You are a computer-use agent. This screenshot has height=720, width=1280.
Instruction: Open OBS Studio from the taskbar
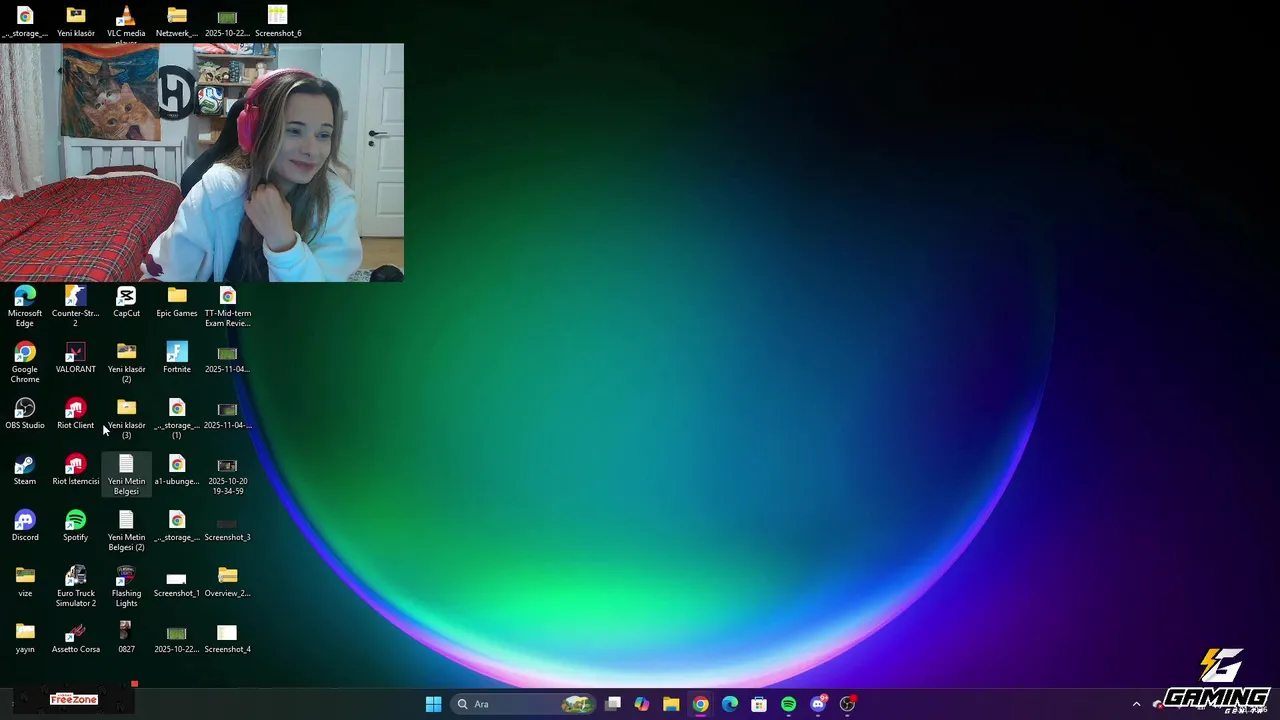(847, 704)
